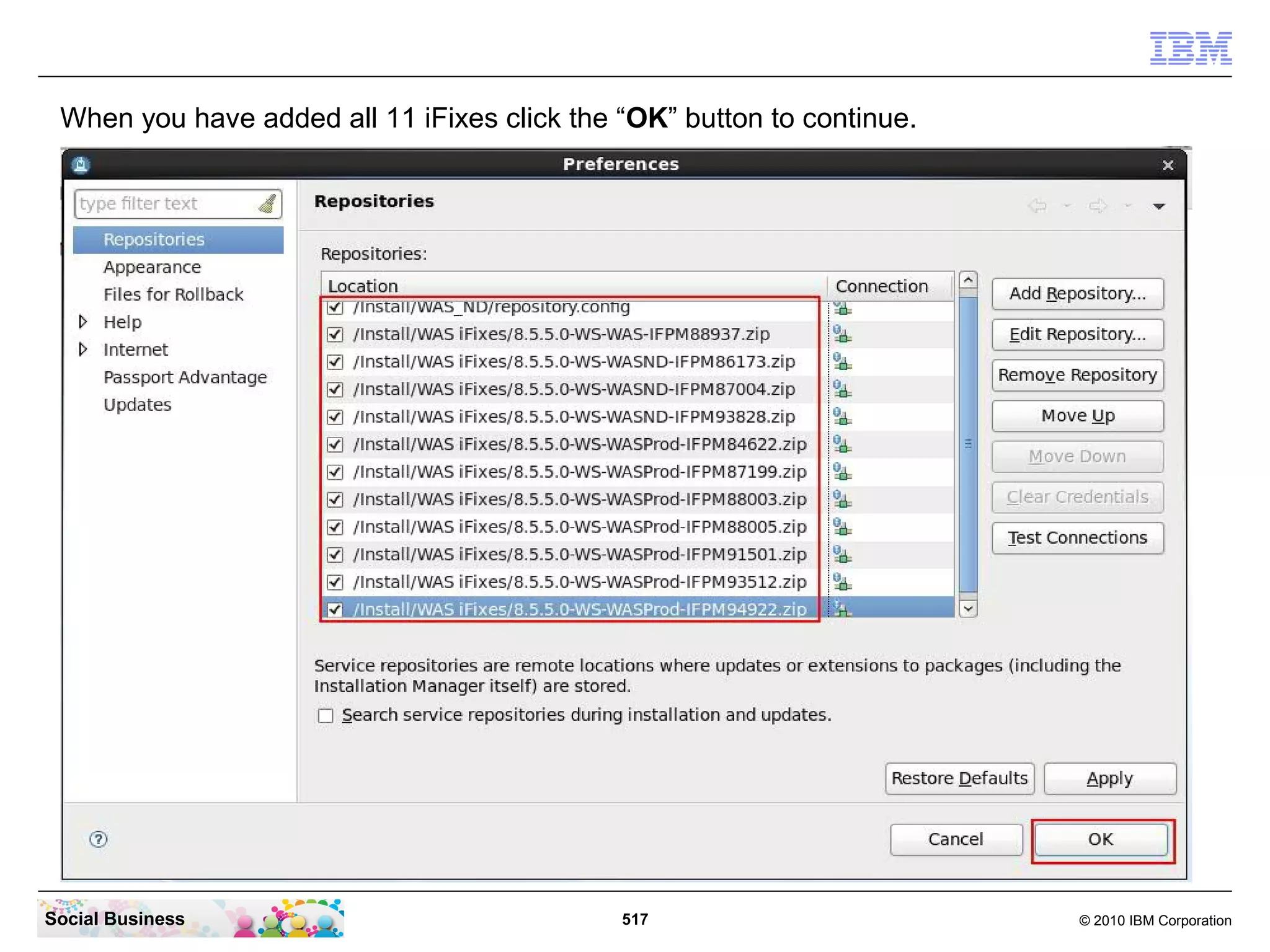
Task: Click connection icon for IFPM84622 row
Action: (x=842, y=444)
